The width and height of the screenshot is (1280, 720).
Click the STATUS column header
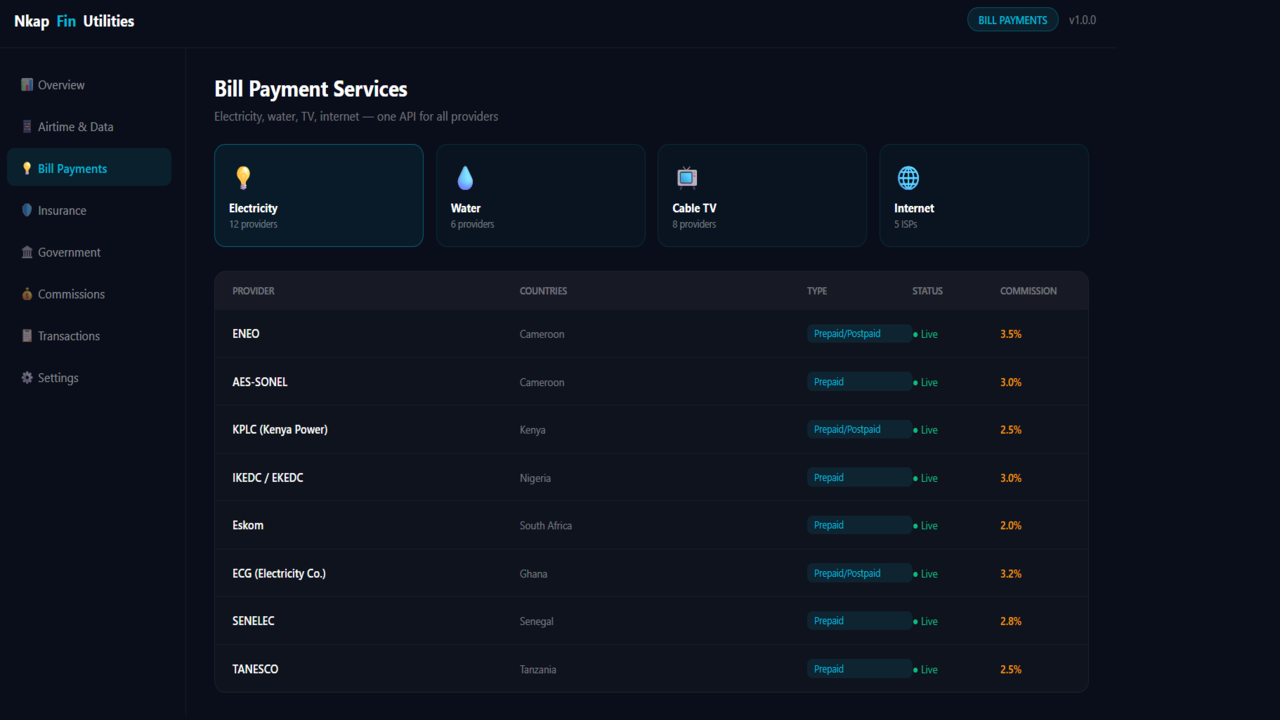point(927,291)
